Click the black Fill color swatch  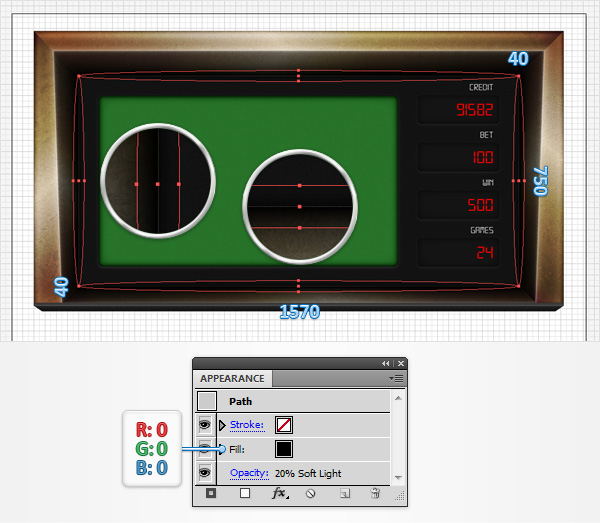pos(284,449)
